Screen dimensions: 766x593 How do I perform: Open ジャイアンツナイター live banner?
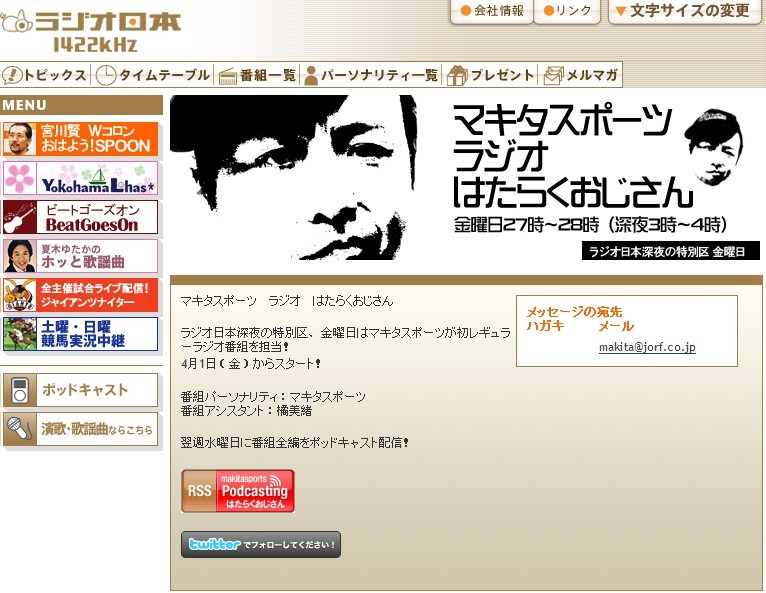(x=81, y=295)
